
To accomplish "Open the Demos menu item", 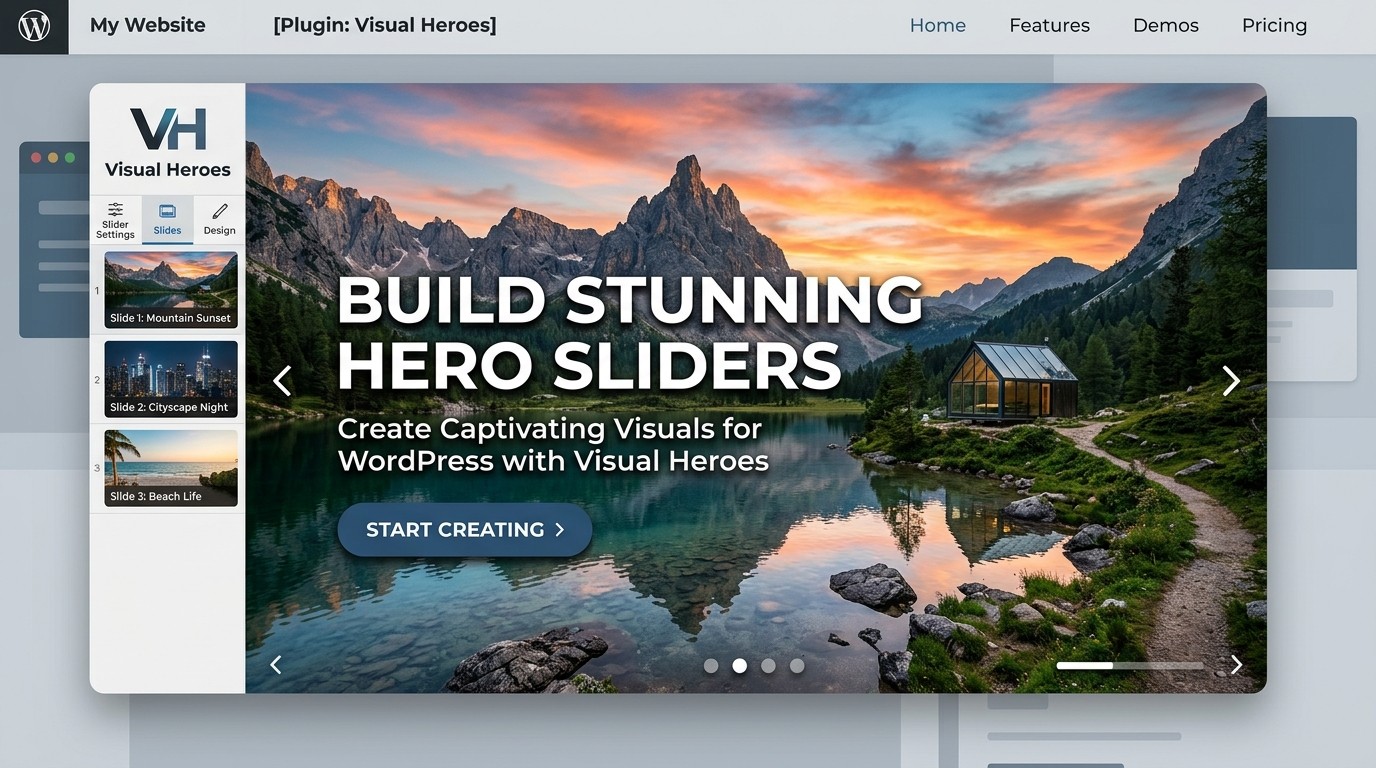I will pos(1165,26).
